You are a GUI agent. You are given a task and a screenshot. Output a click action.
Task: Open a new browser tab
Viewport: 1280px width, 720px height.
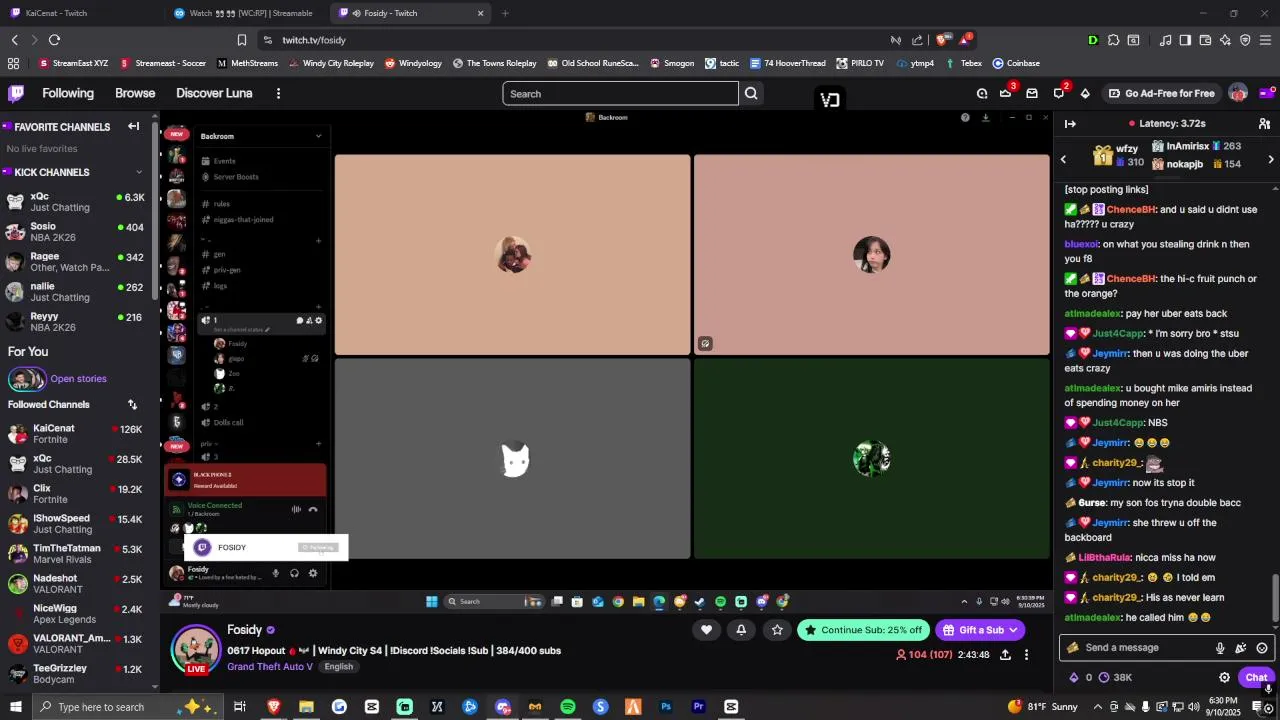coord(505,13)
